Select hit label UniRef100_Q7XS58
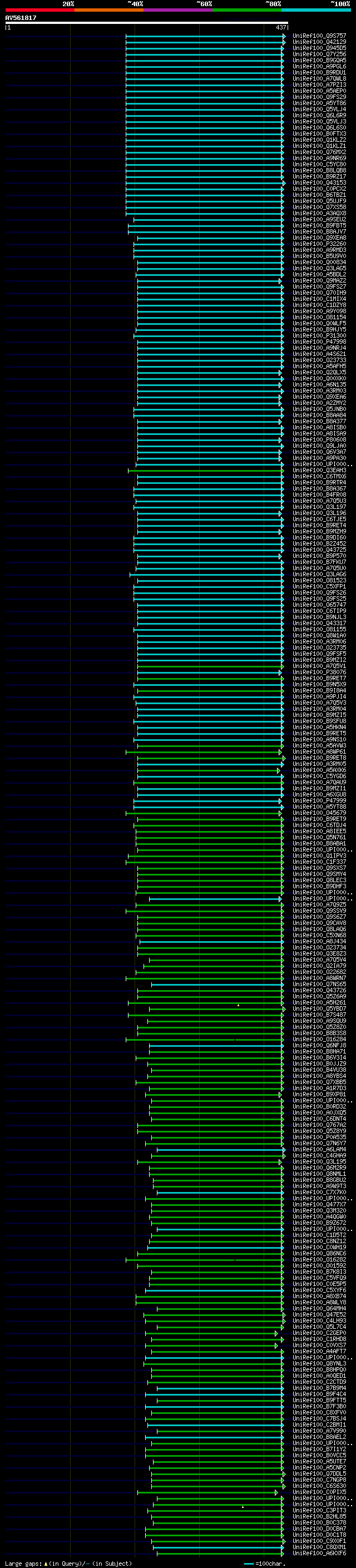Image resolution: width=356 pixels, height=1568 pixels. (319, 207)
